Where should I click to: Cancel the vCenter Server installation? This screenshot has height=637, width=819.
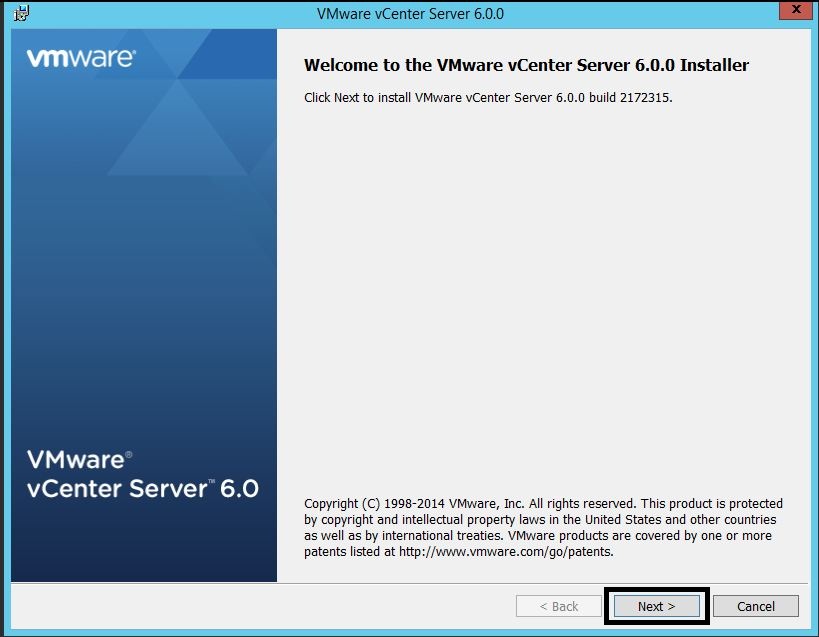tap(756, 606)
